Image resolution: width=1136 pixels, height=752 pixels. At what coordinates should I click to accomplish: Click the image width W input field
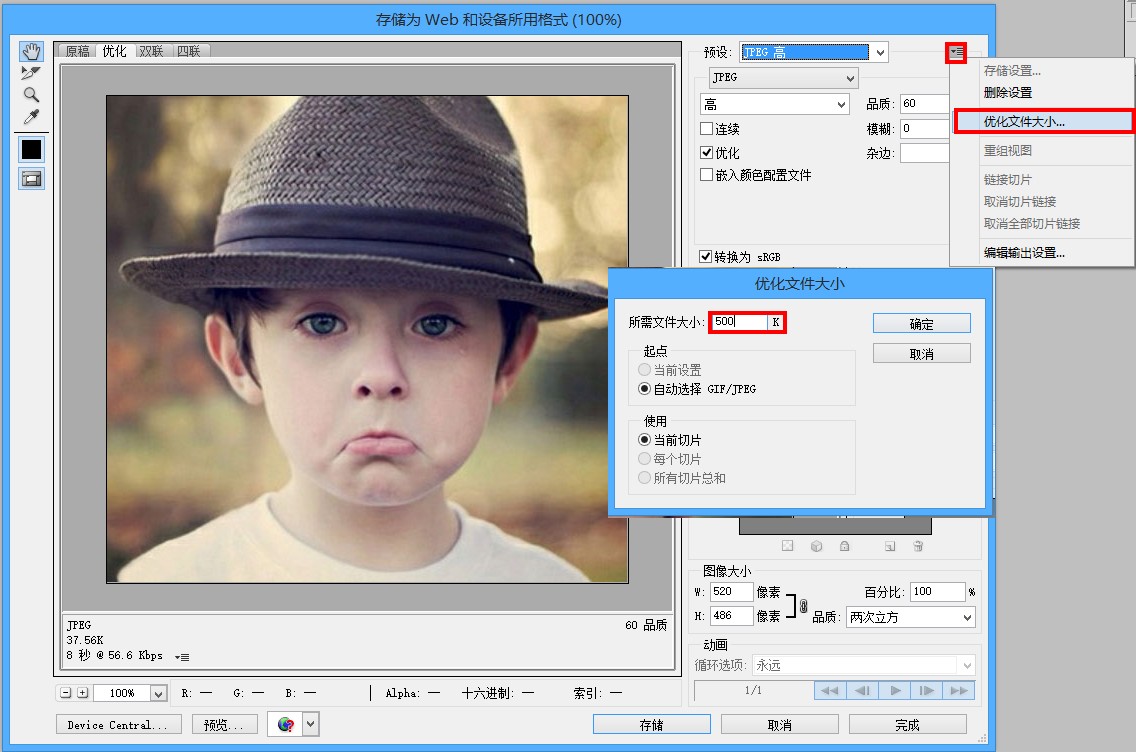coord(732,592)
